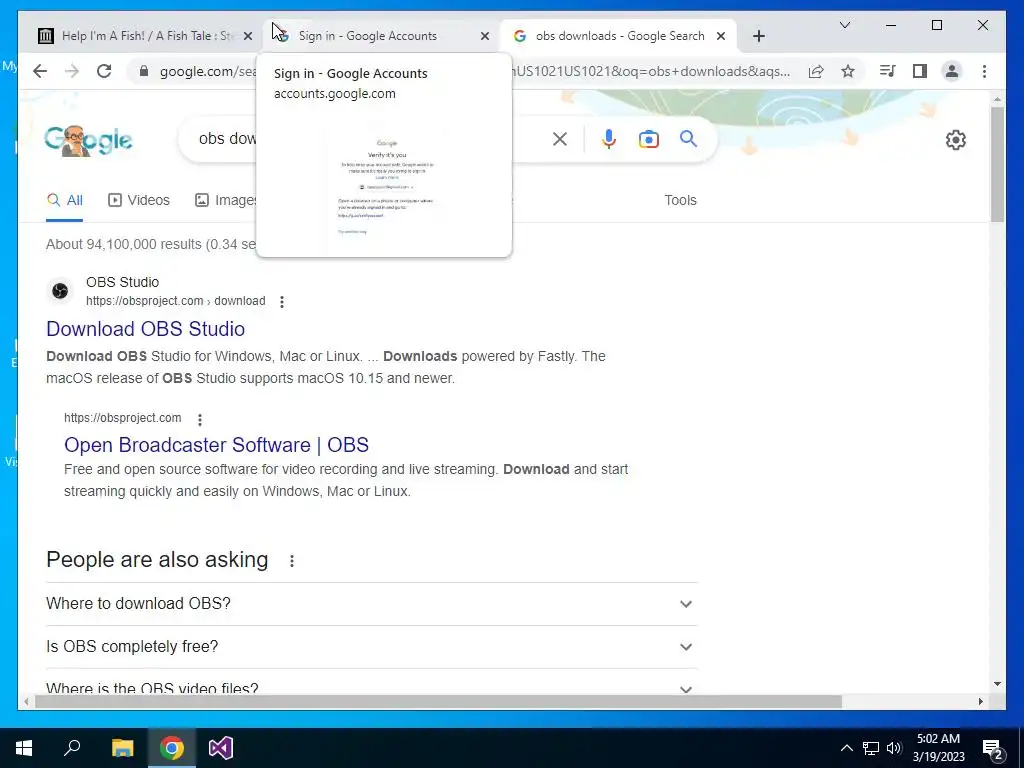Viewport: 1024px width, 768px height.
Task: Click the scroll down arrow
Action: pyautogui.click(x=997, y=684)
